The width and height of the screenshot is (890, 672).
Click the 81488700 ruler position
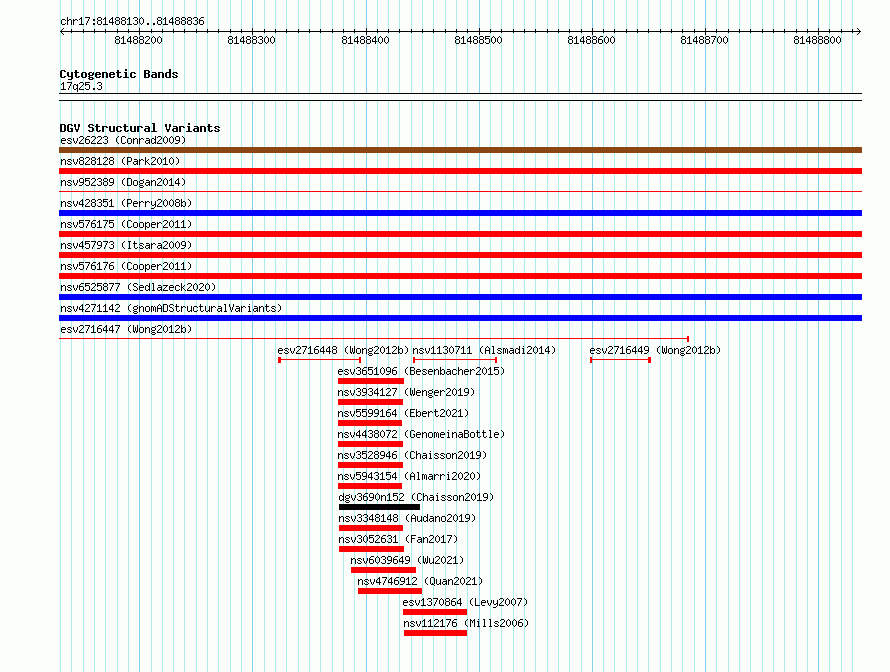click(x=704, y=40)
